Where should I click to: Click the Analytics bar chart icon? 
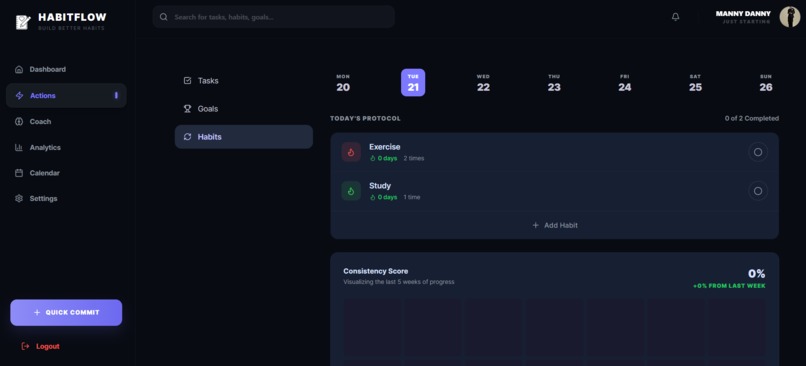tap(19, 148)
